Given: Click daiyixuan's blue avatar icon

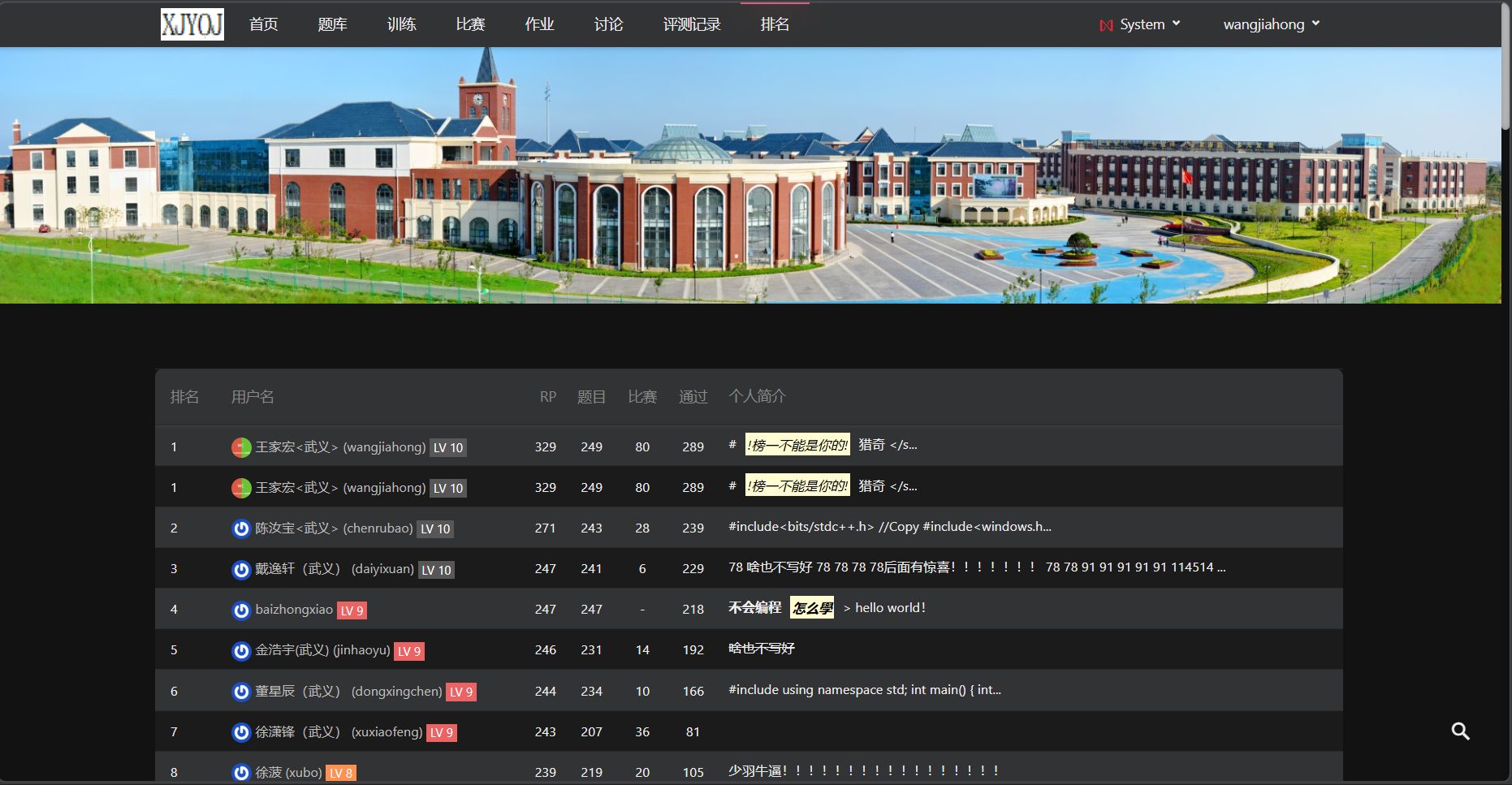Looking at the screenshot, I should point(241,569).
